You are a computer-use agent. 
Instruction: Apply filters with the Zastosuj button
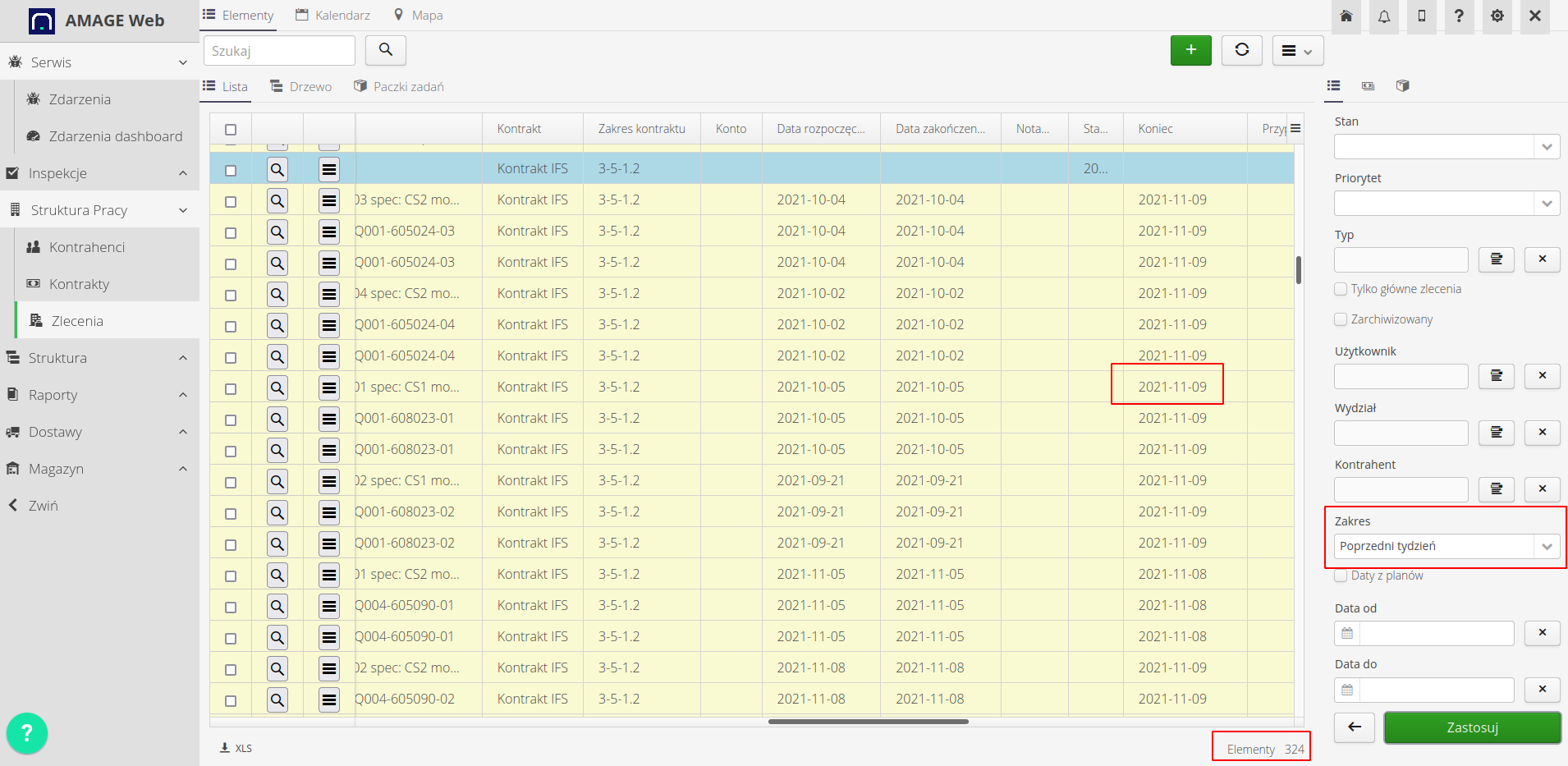click(1472, 727)
